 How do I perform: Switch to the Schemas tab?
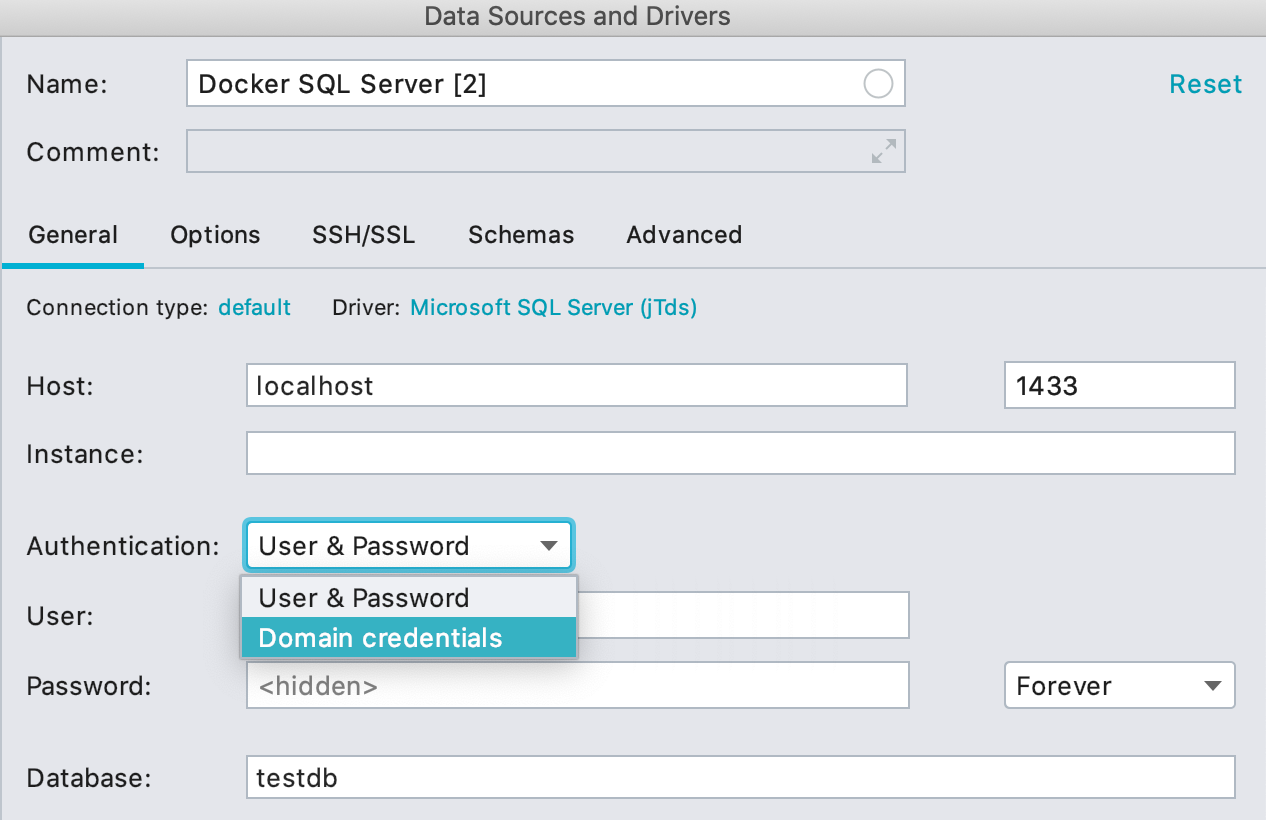pos(521,235)
